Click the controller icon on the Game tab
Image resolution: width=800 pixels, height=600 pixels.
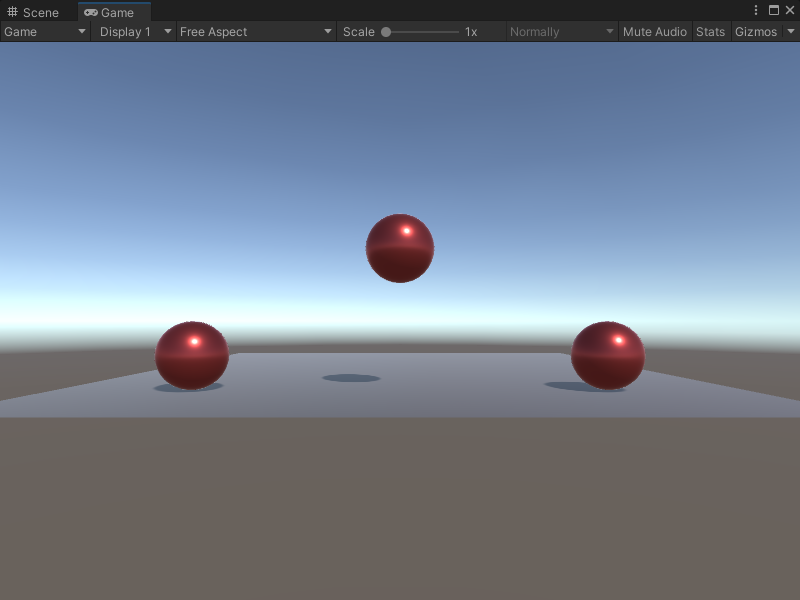tap(89, 12)
